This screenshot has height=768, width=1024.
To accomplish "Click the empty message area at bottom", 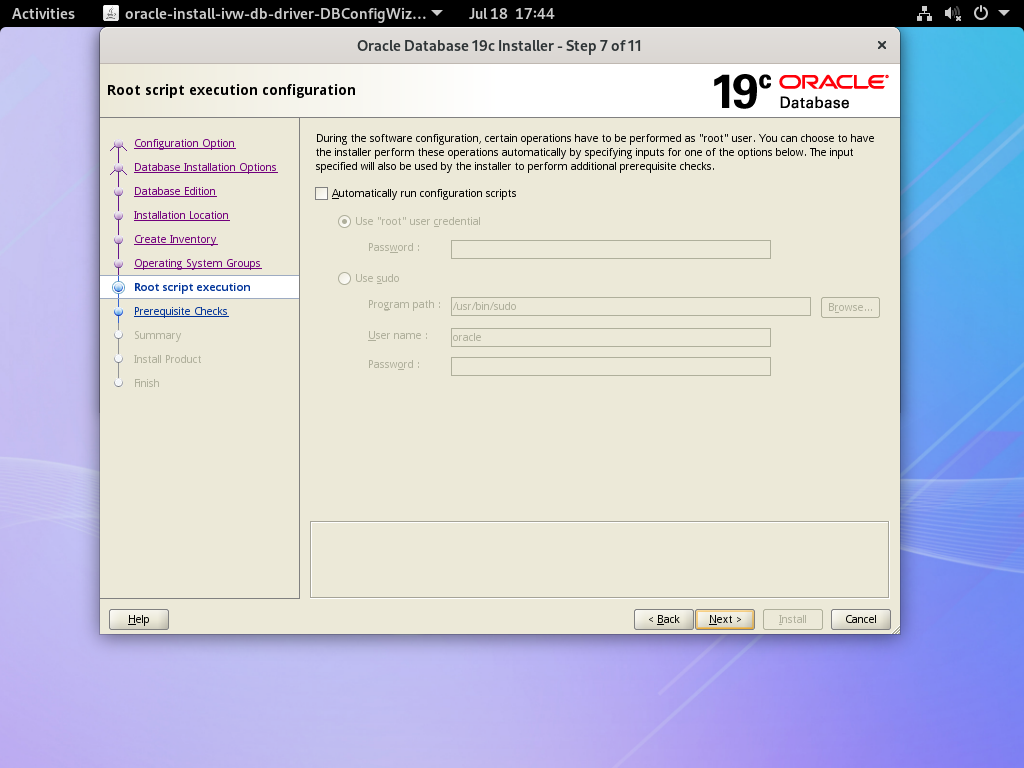I will coord(600,560).
